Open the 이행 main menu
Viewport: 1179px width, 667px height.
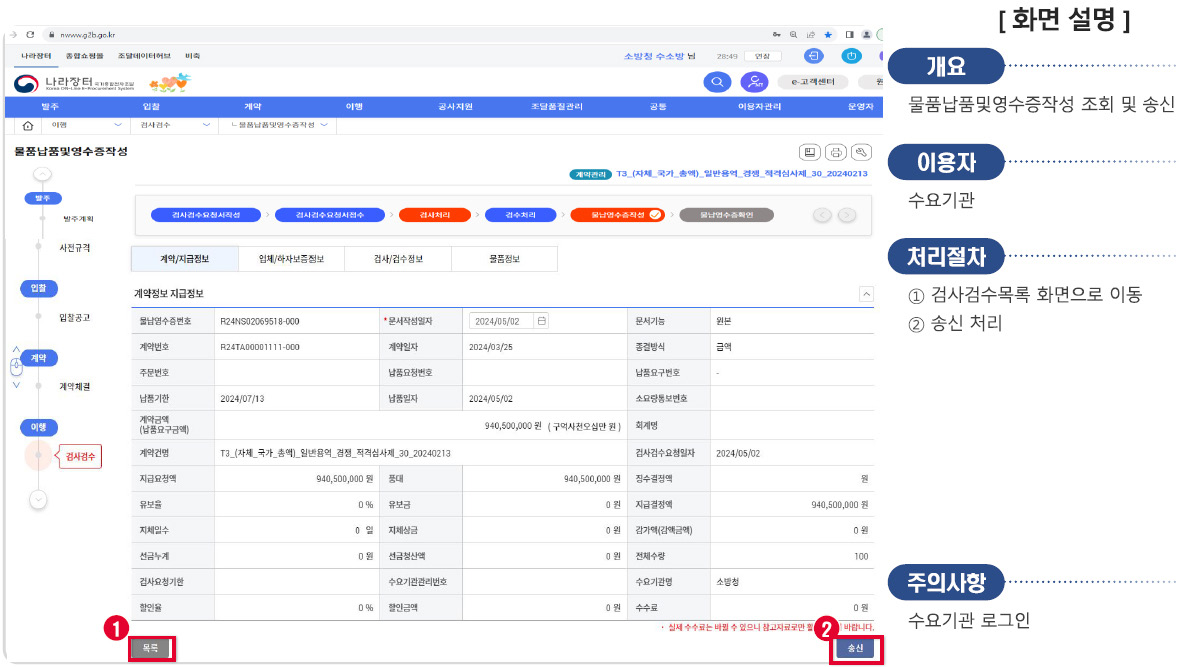[354, 107]
